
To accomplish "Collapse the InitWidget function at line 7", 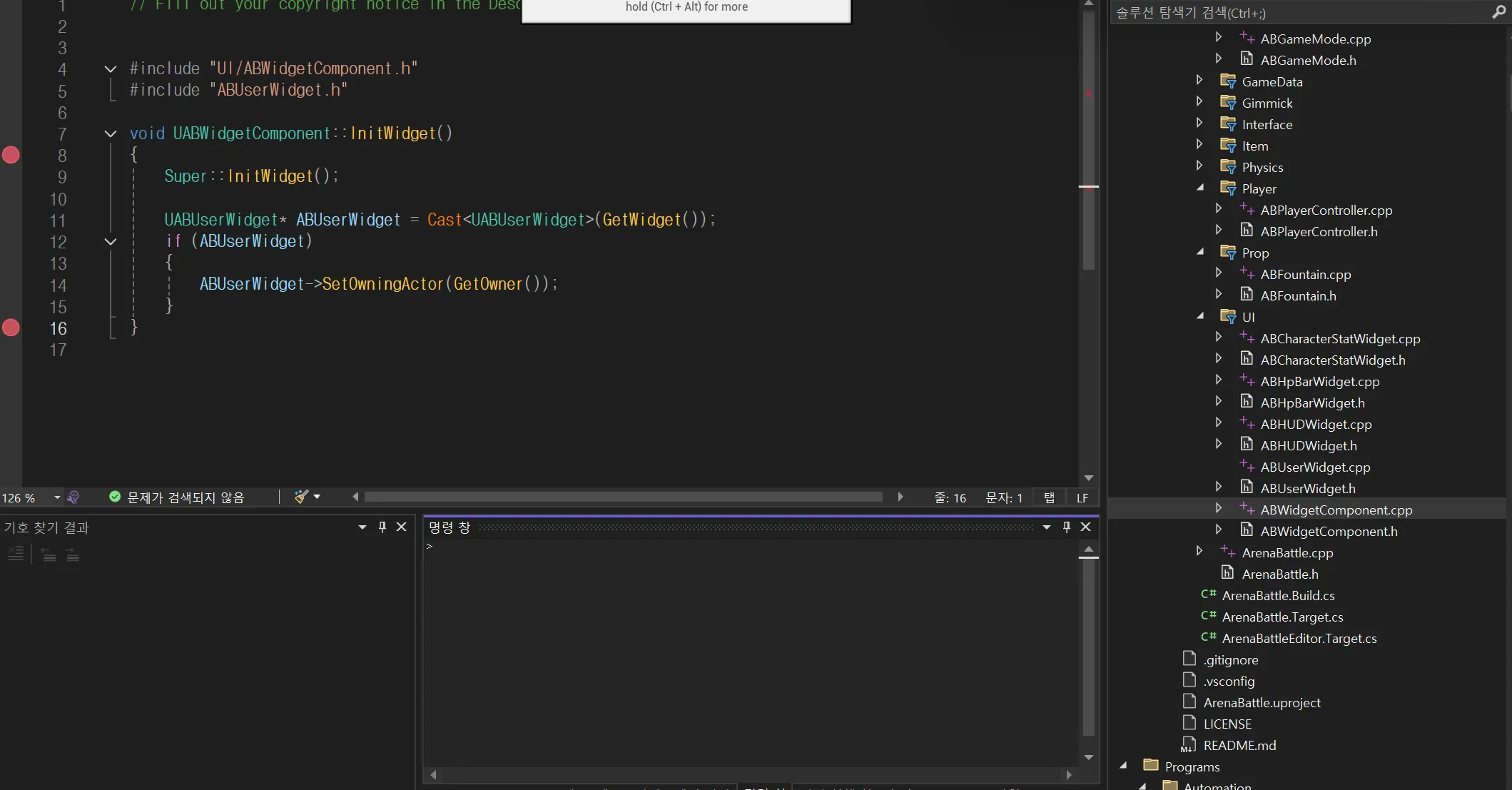I will 111,133.
